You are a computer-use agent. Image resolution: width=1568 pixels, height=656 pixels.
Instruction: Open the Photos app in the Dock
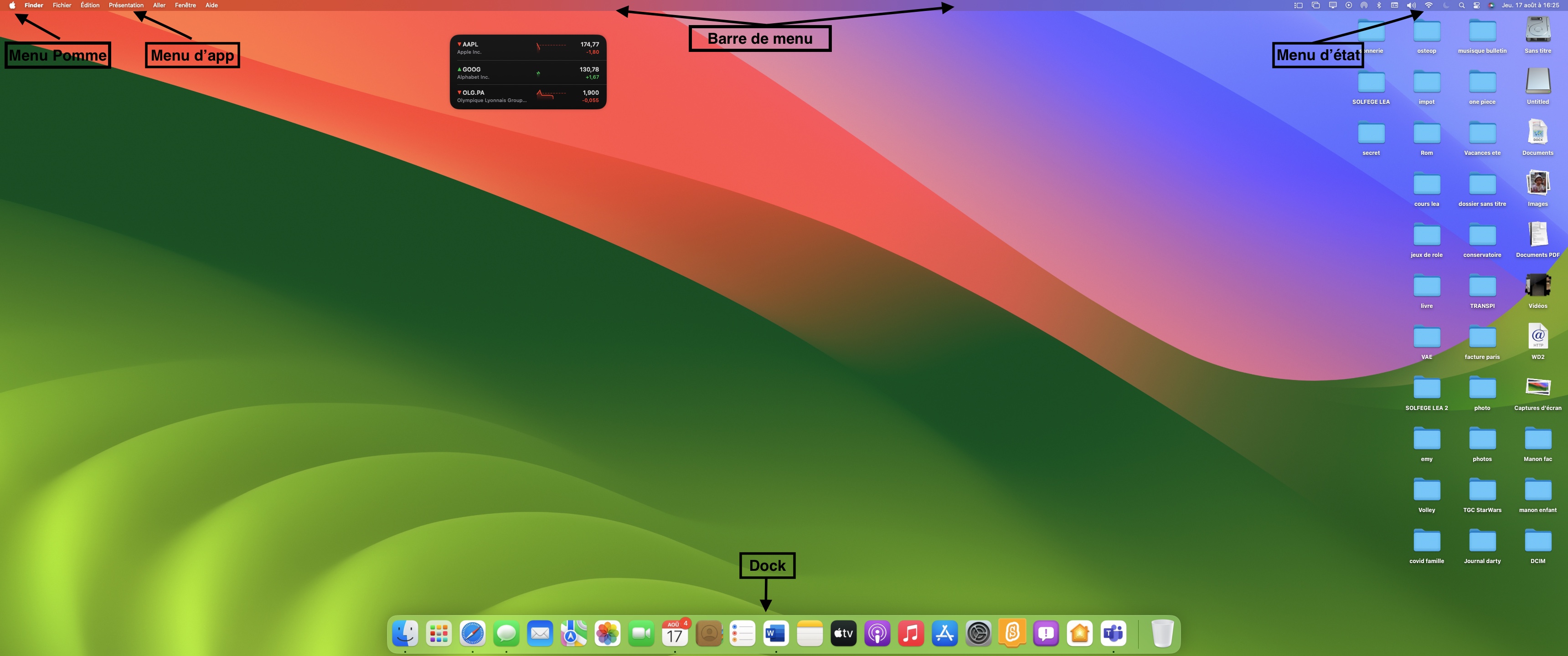tap(608, 634)
